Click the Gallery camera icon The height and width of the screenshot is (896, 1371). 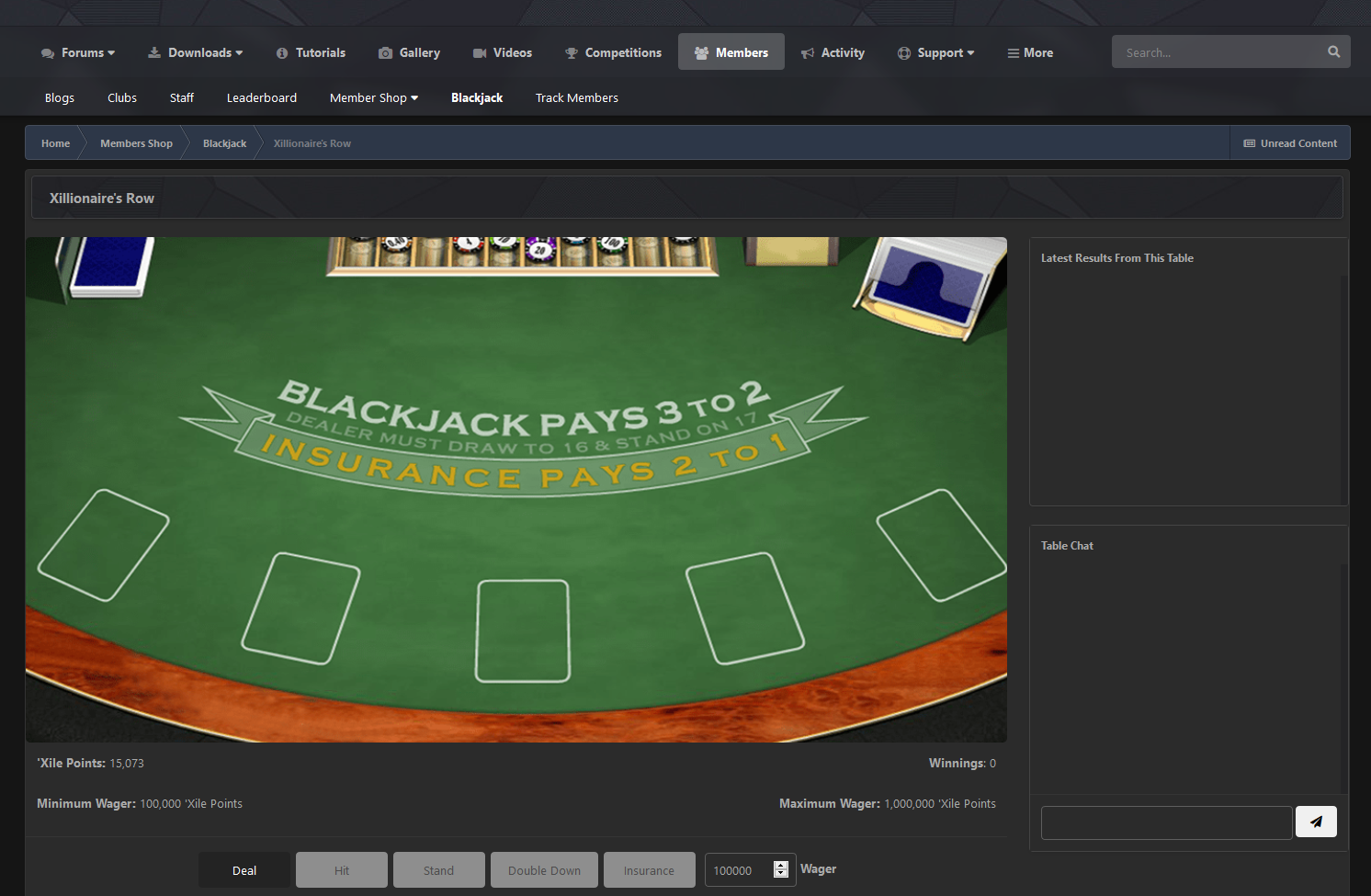coord(386,53)
